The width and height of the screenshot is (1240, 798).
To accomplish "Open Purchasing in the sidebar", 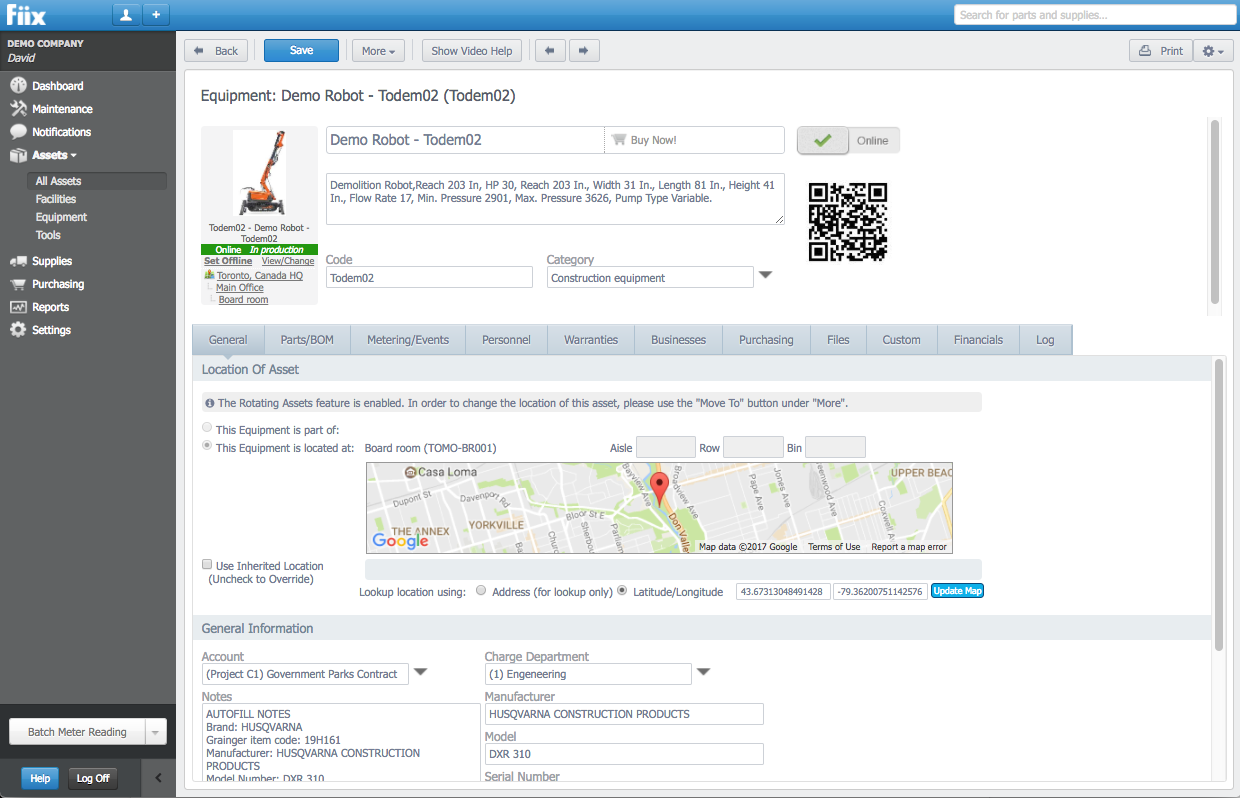I will (x=58, y=284).
